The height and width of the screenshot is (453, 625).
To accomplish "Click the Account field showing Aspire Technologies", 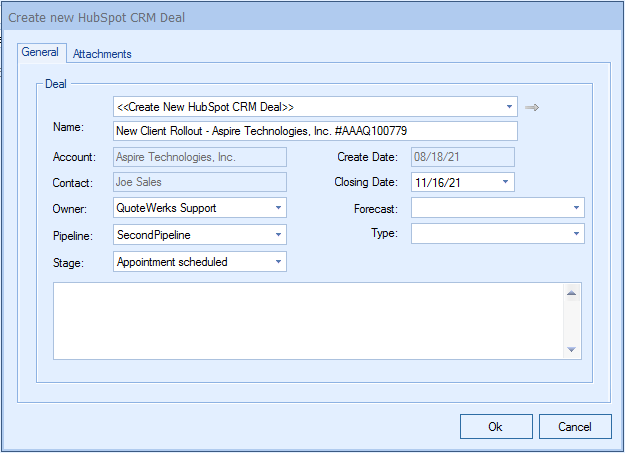I will 199,157.
